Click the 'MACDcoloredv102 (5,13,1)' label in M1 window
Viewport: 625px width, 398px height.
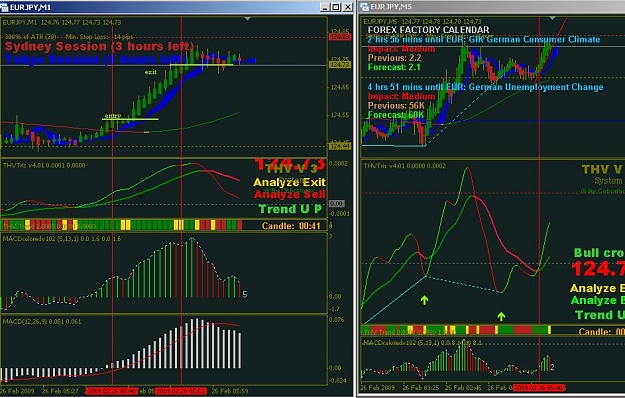click(62, 239)
